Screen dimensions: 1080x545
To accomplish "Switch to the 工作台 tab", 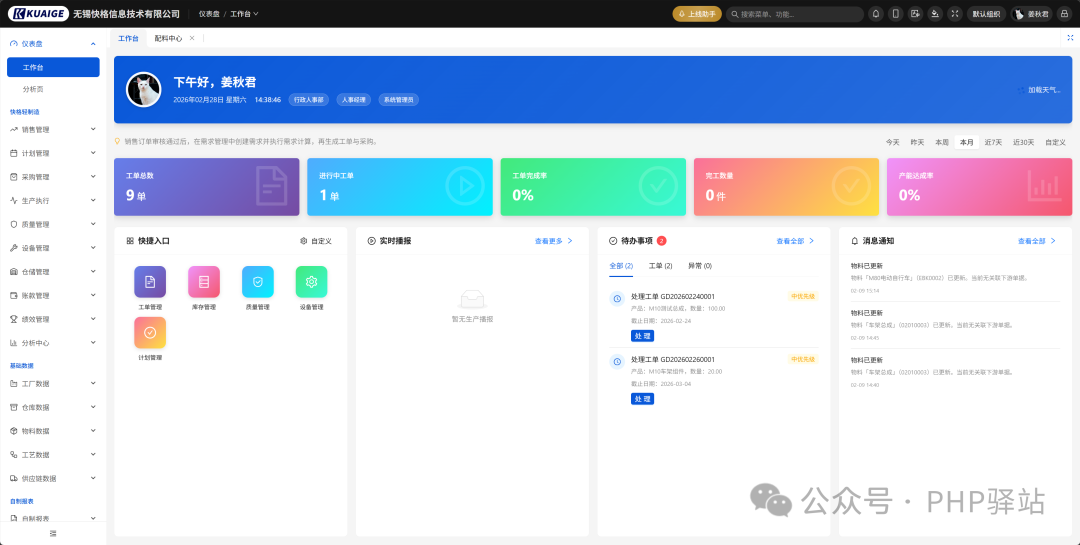I will (128, 39).
